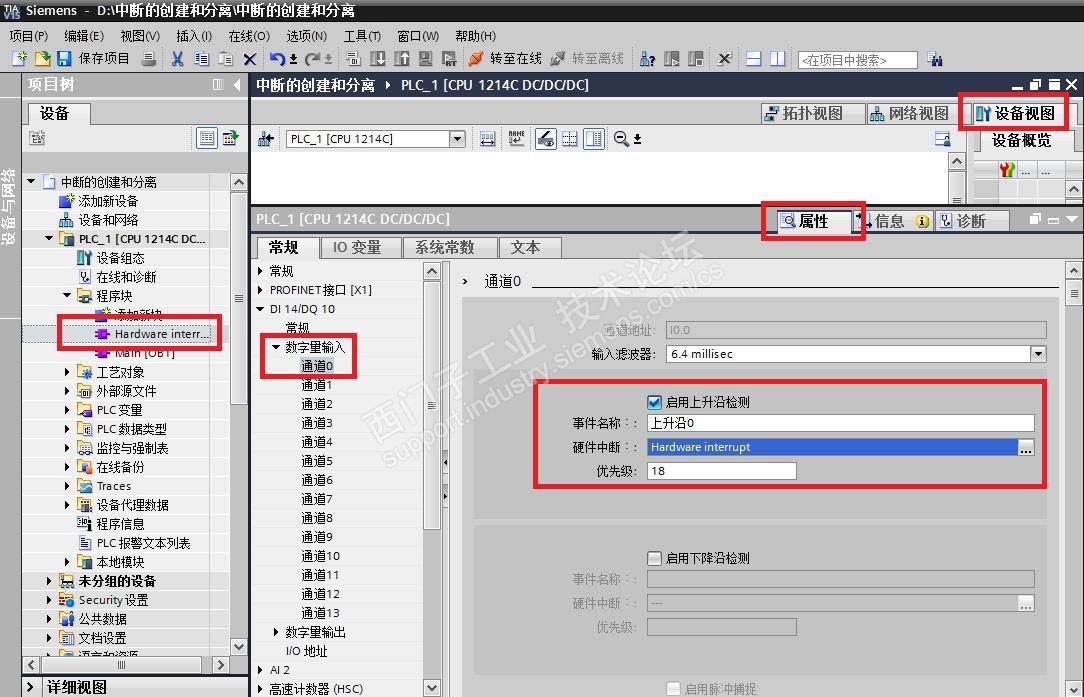Click 保存项目 save project button
Image resolution: width=1084 pixels, height=697 pixels.
(93, 59)
